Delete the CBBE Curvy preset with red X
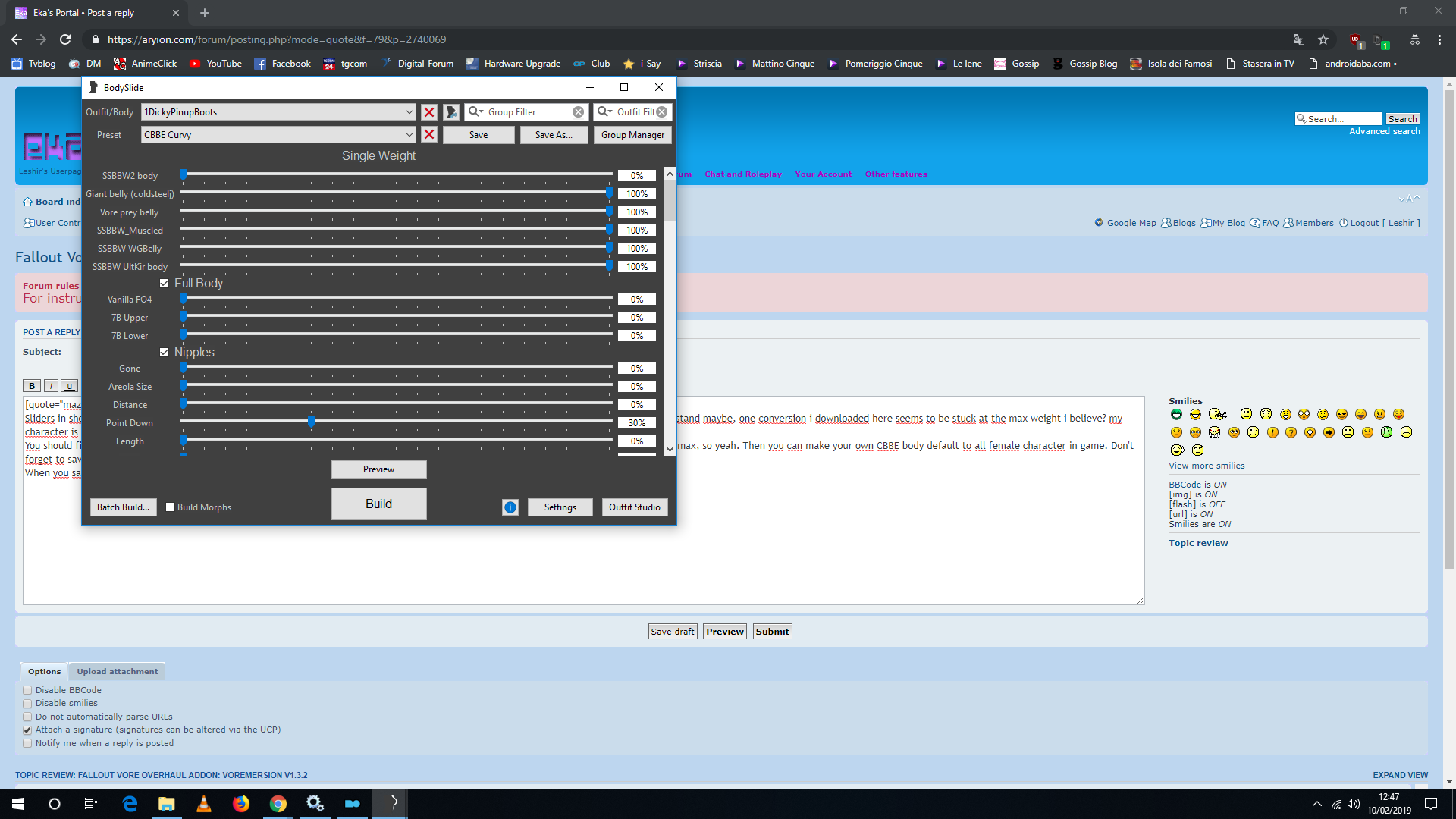This screenshot has width=1456, height=819. tap(429, 135)
